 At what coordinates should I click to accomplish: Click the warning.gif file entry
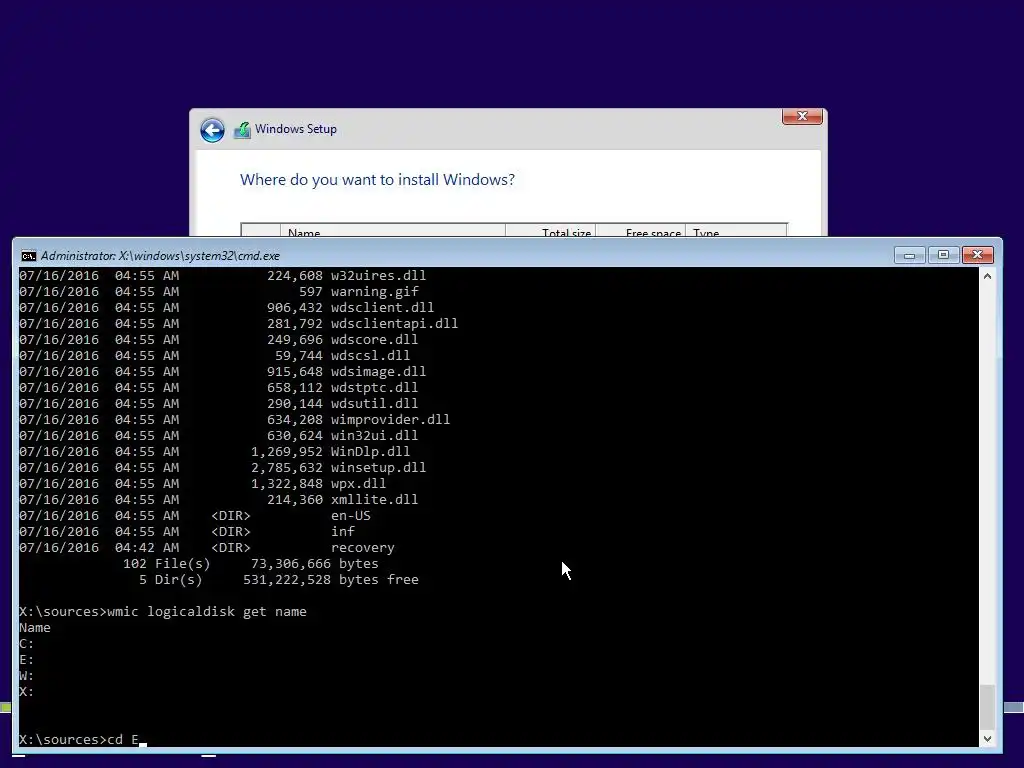click(219, 292)
